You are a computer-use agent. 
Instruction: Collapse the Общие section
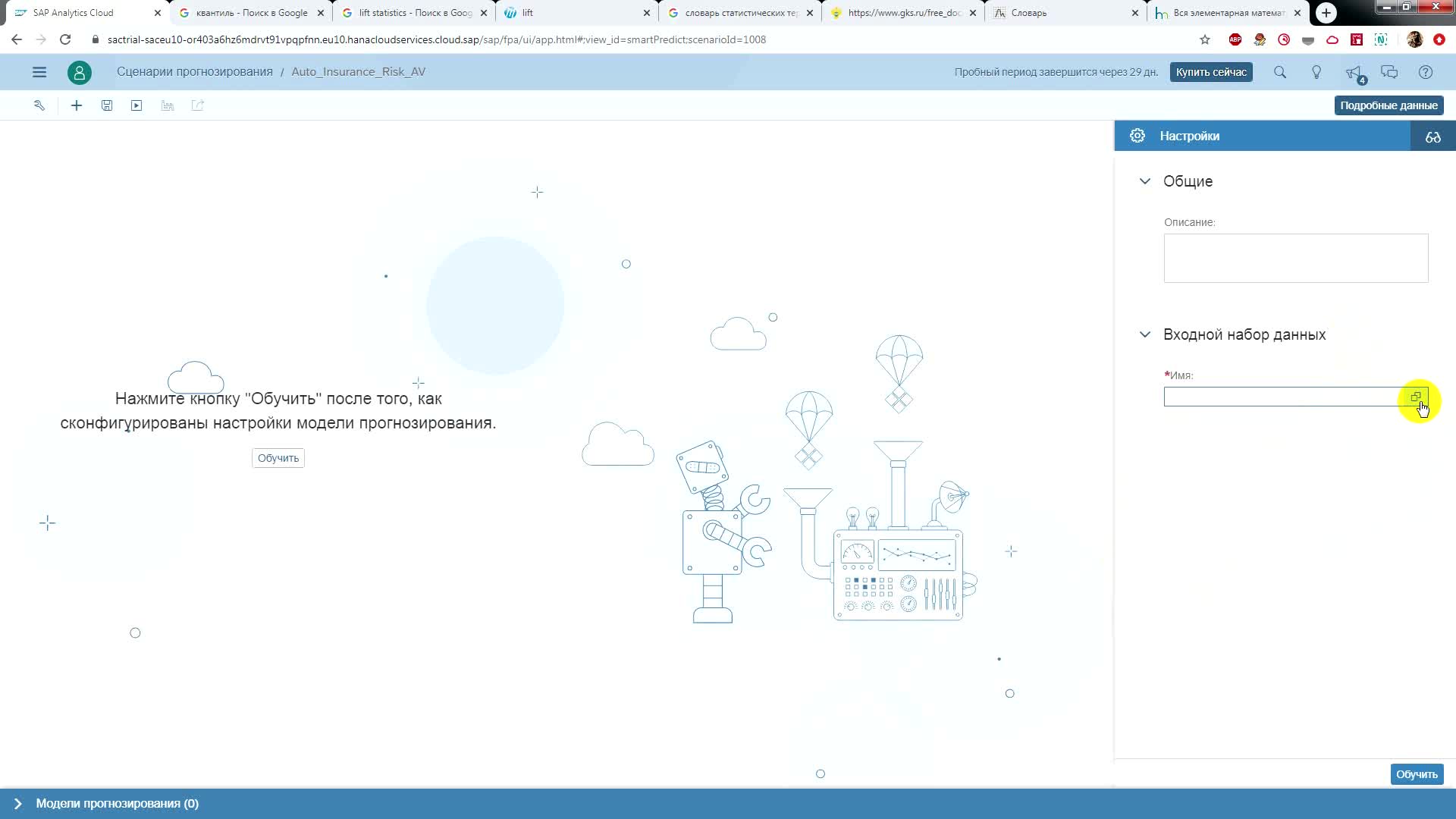[1145, 181]
